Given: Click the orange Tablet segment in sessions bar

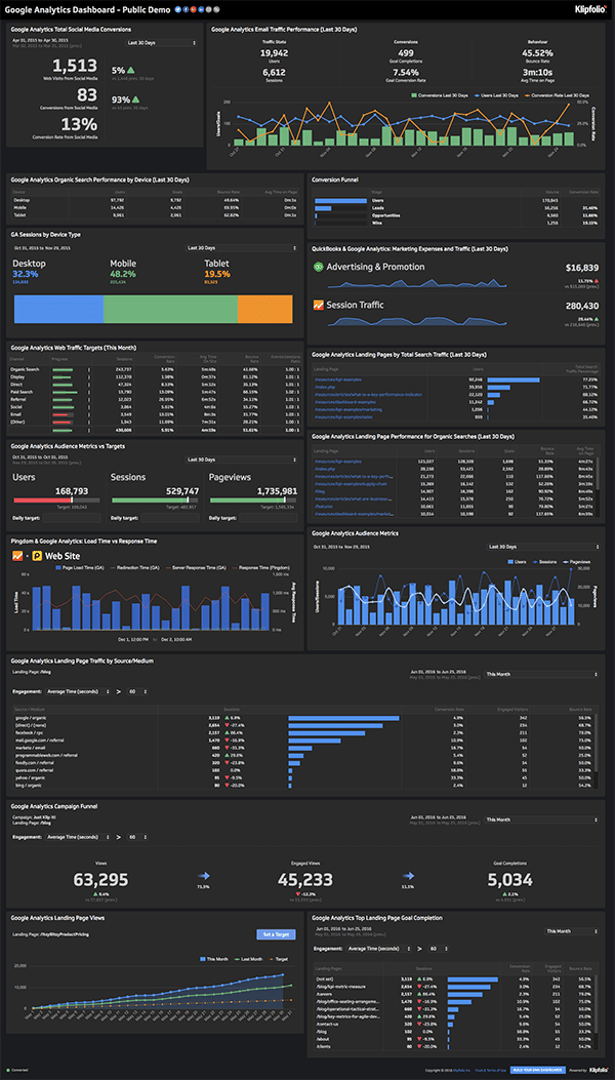Looking at the screenshot, I should [x=270, y=310].
